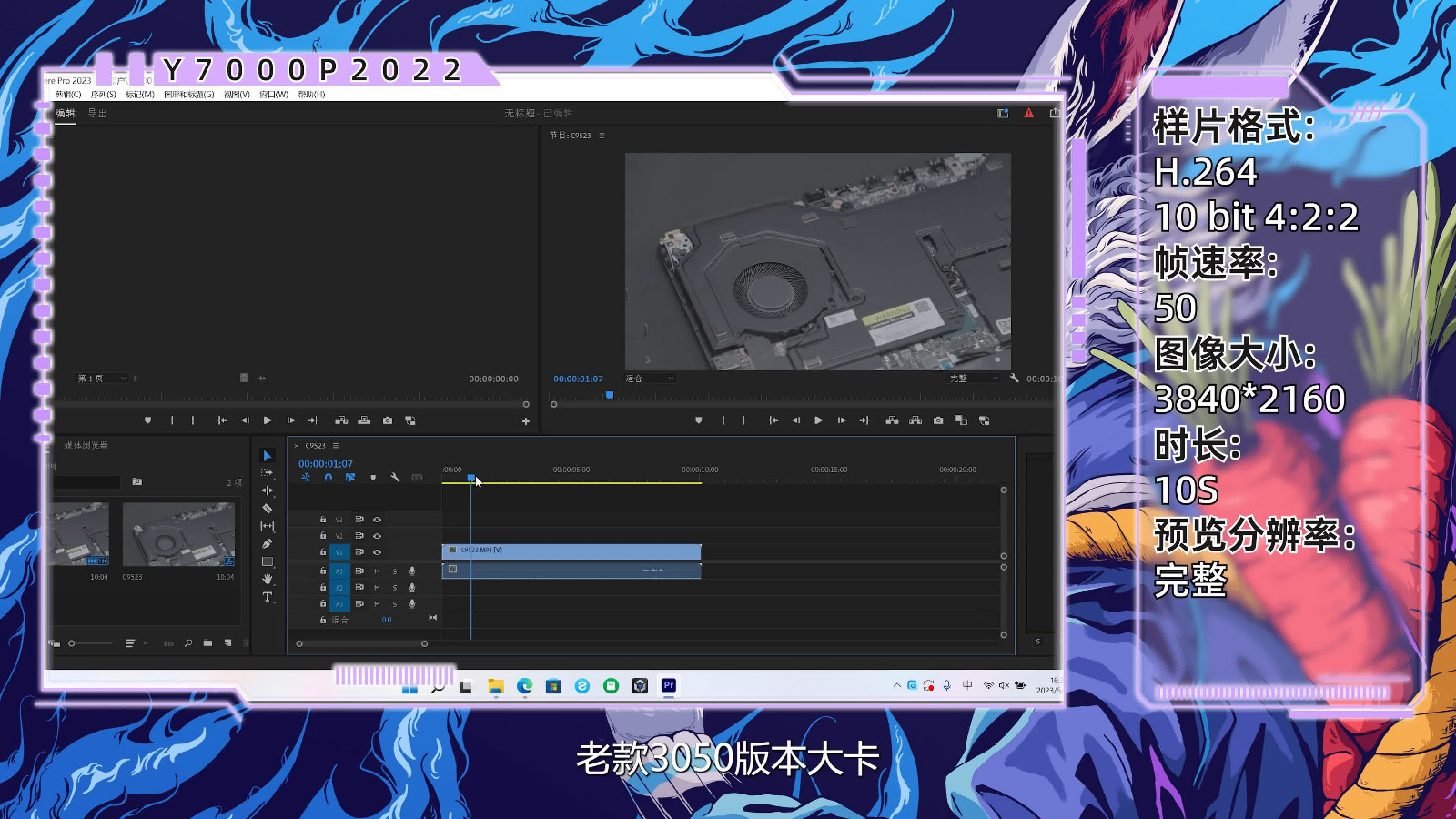
Task: Toggle lock on track A1
Action: (x=322, y=571)
